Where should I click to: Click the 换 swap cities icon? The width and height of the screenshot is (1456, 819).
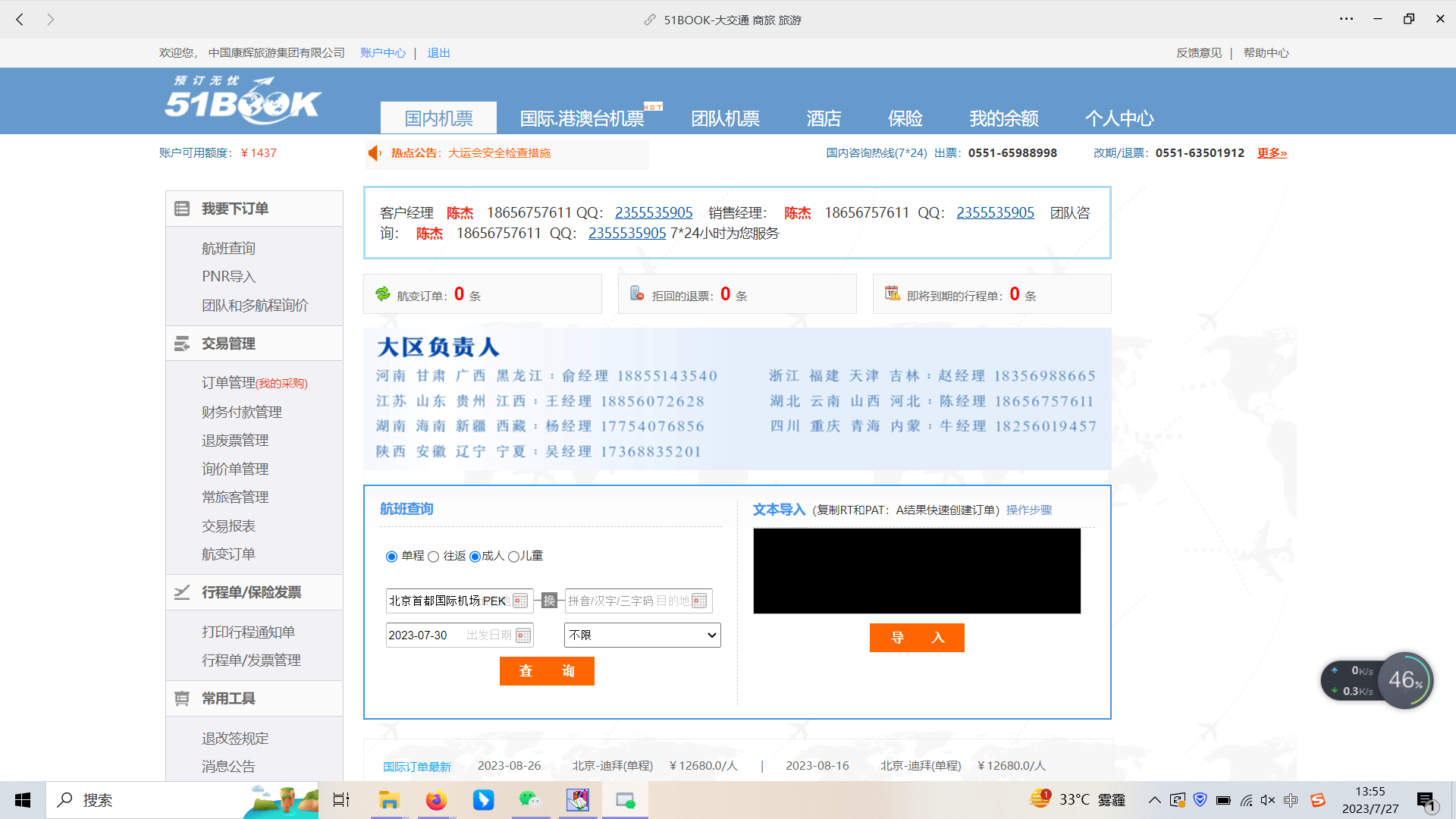point(550,601)
